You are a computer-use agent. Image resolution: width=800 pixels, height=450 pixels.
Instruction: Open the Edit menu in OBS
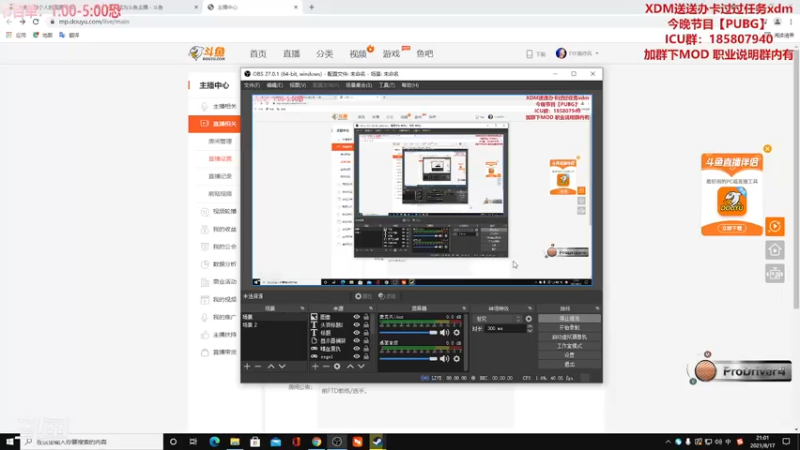(x=274, y=85)
